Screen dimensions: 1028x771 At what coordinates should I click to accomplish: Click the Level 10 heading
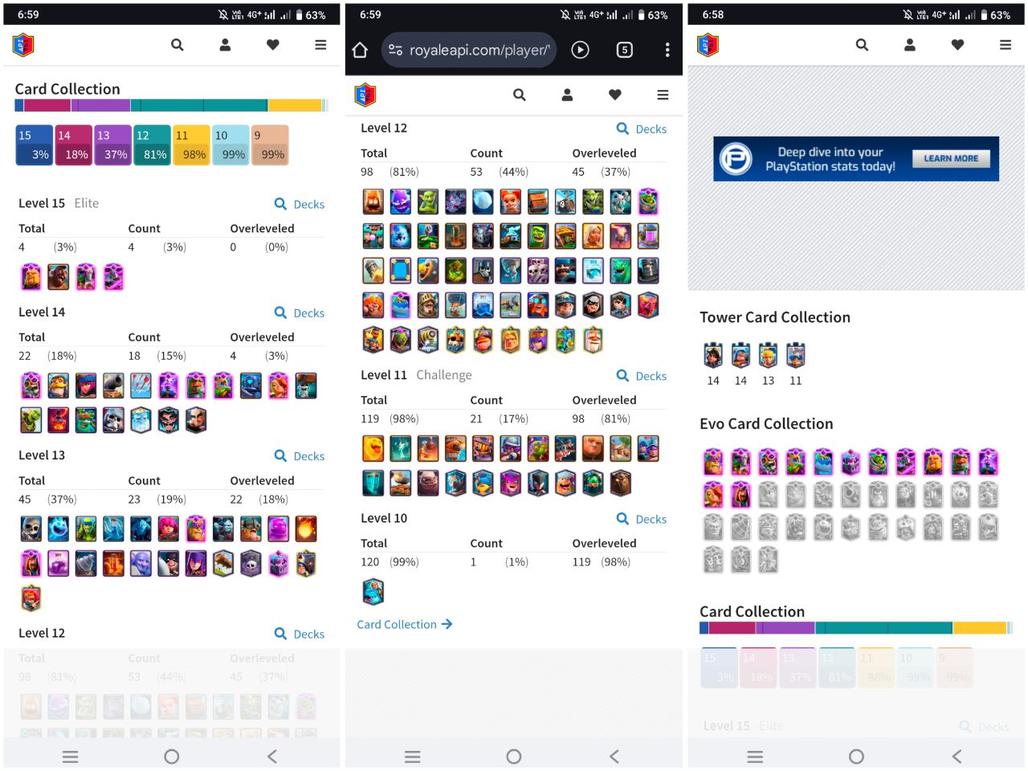click(x=384, y=518)
